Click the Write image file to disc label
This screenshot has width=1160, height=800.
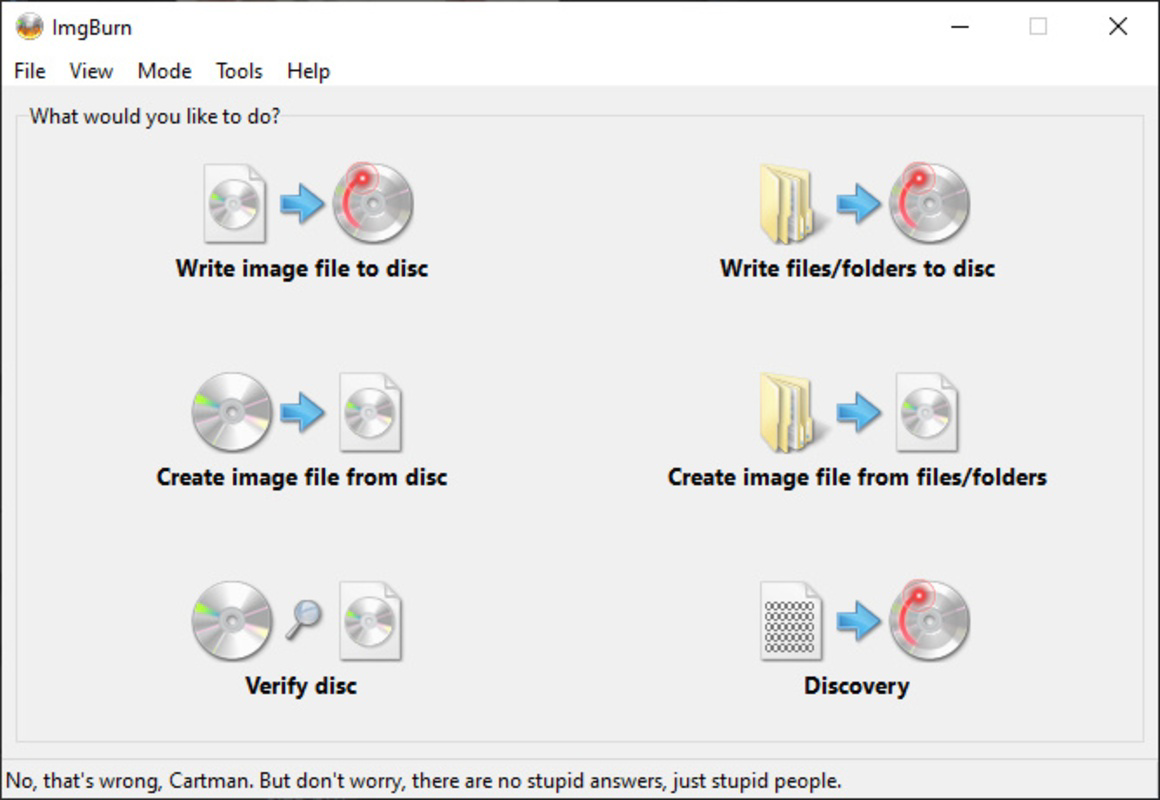[x=302, y=268]
